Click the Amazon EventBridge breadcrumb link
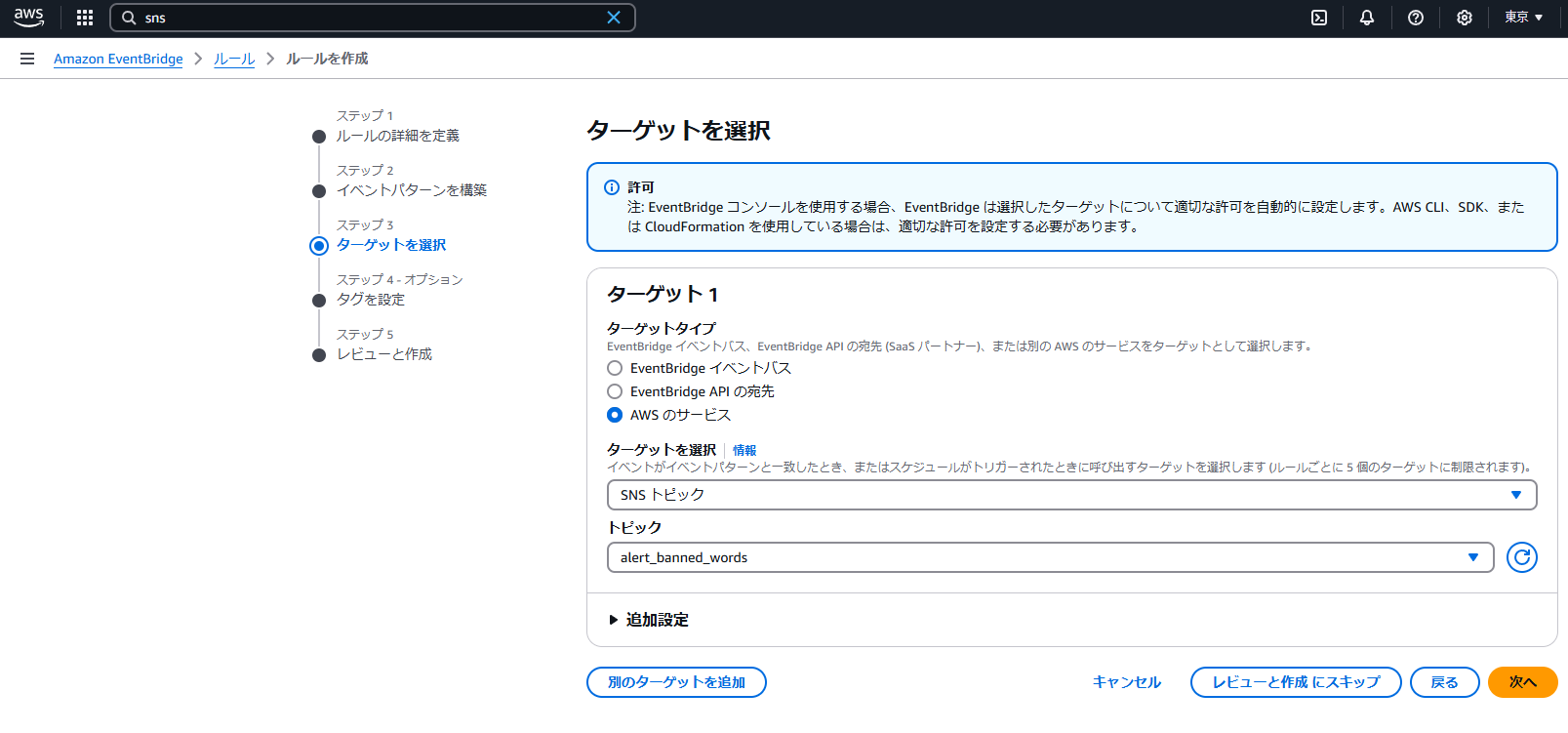The height and width of the screenshot is (733, 1568). pos(118,59)
